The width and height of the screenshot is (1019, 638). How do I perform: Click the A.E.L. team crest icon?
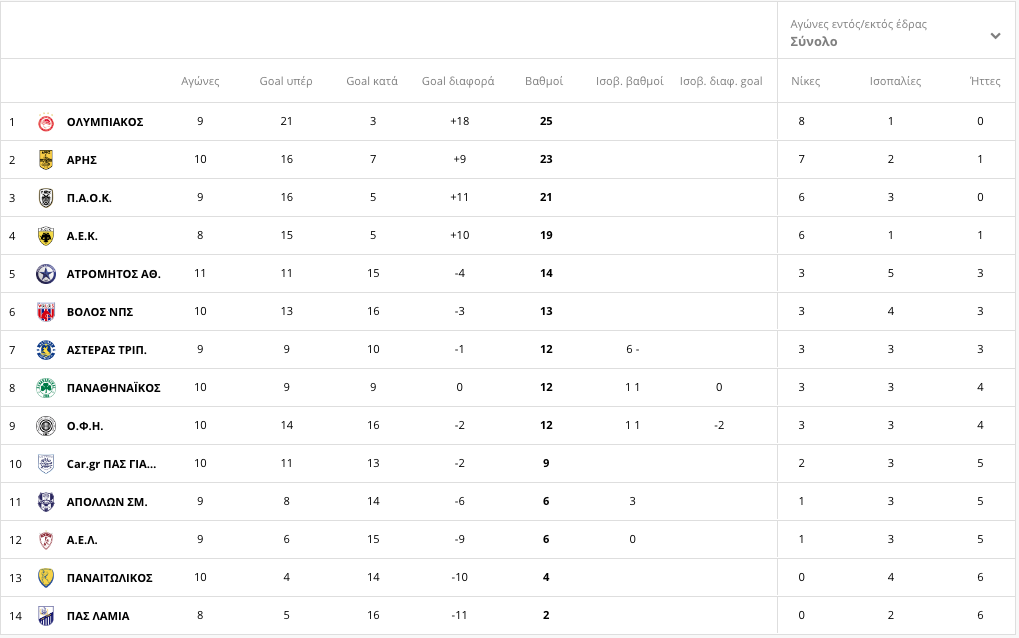pyautogui.click(x=46, y=540)
